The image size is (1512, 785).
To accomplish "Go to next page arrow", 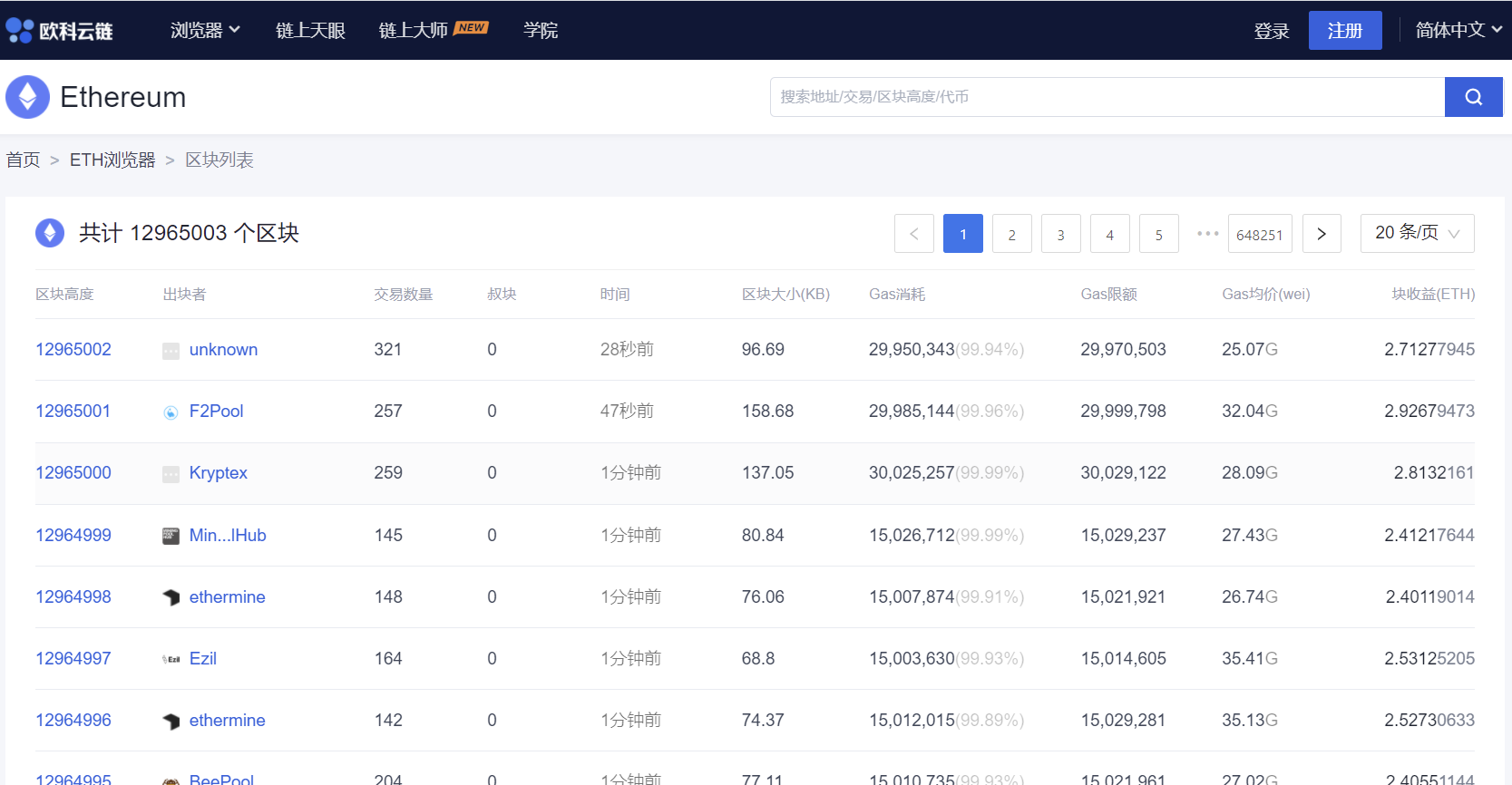I will click(x=1322, y=234).
